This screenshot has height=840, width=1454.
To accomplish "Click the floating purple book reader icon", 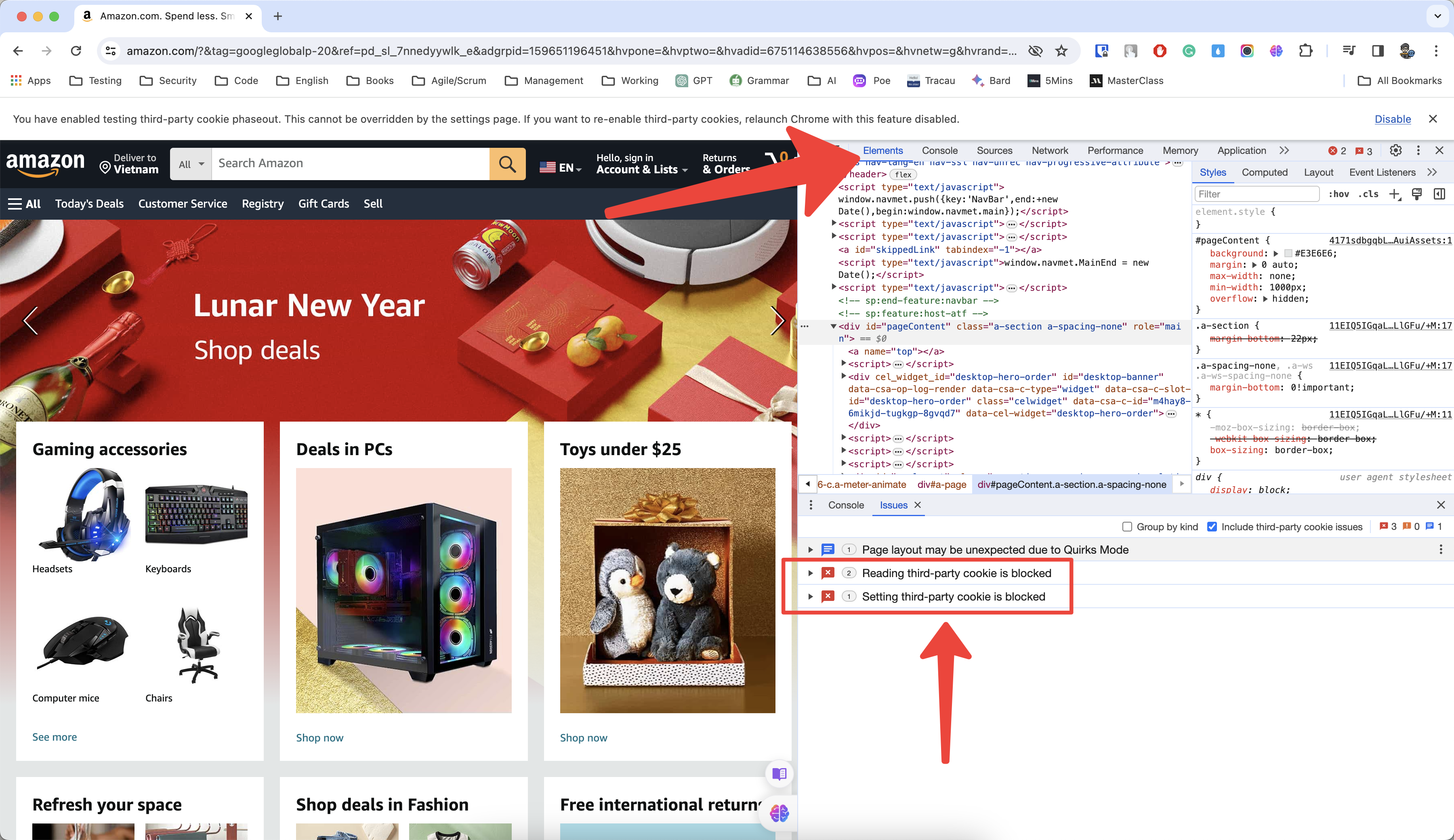I will pos(779,774).
